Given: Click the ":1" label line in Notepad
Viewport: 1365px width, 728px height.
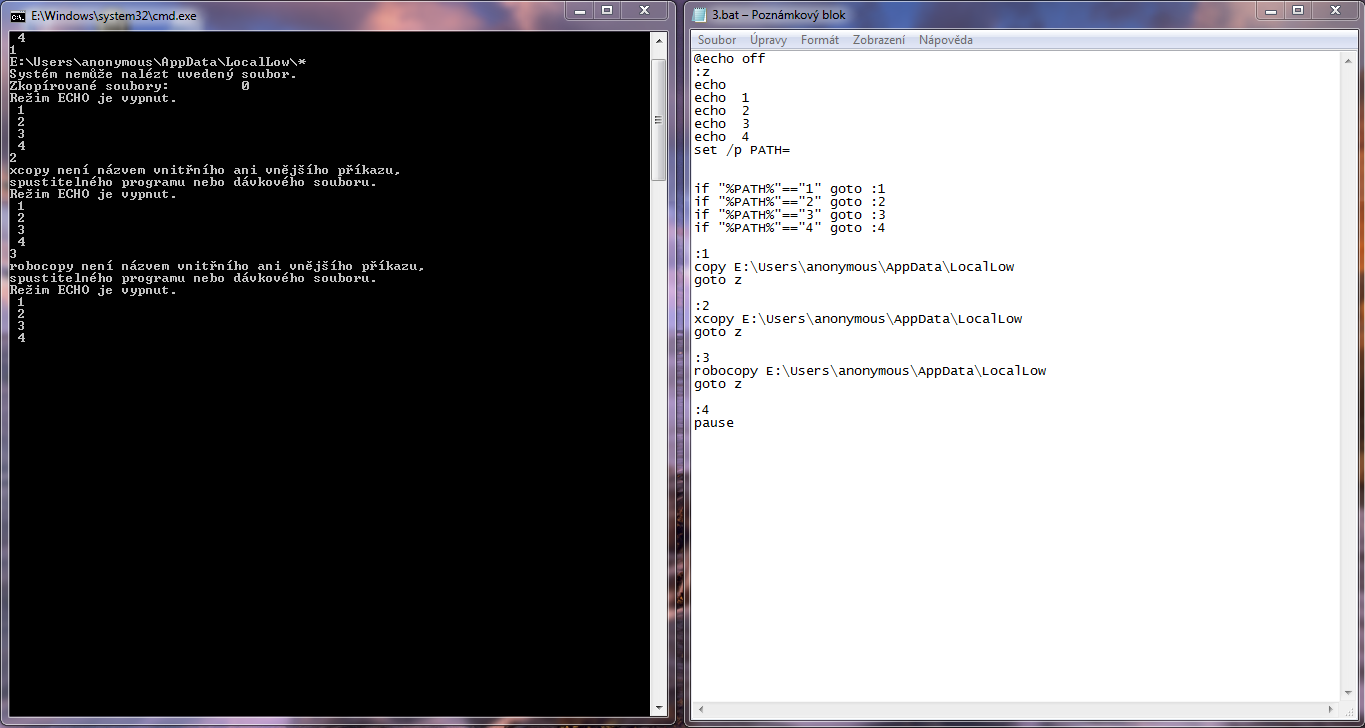Looking at the screenshot, I should click(x=702, y=254).
